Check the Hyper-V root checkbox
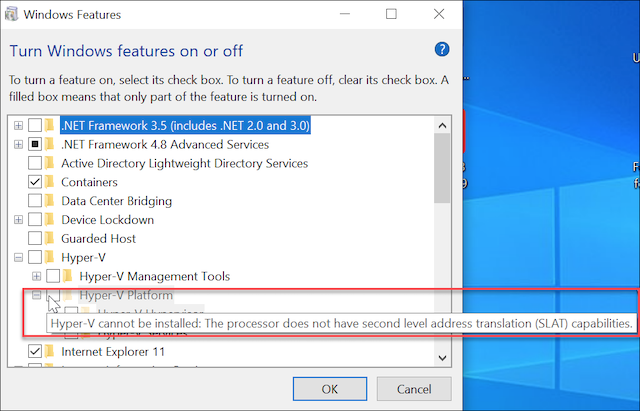The image size is (640, 411). [35, 257]
